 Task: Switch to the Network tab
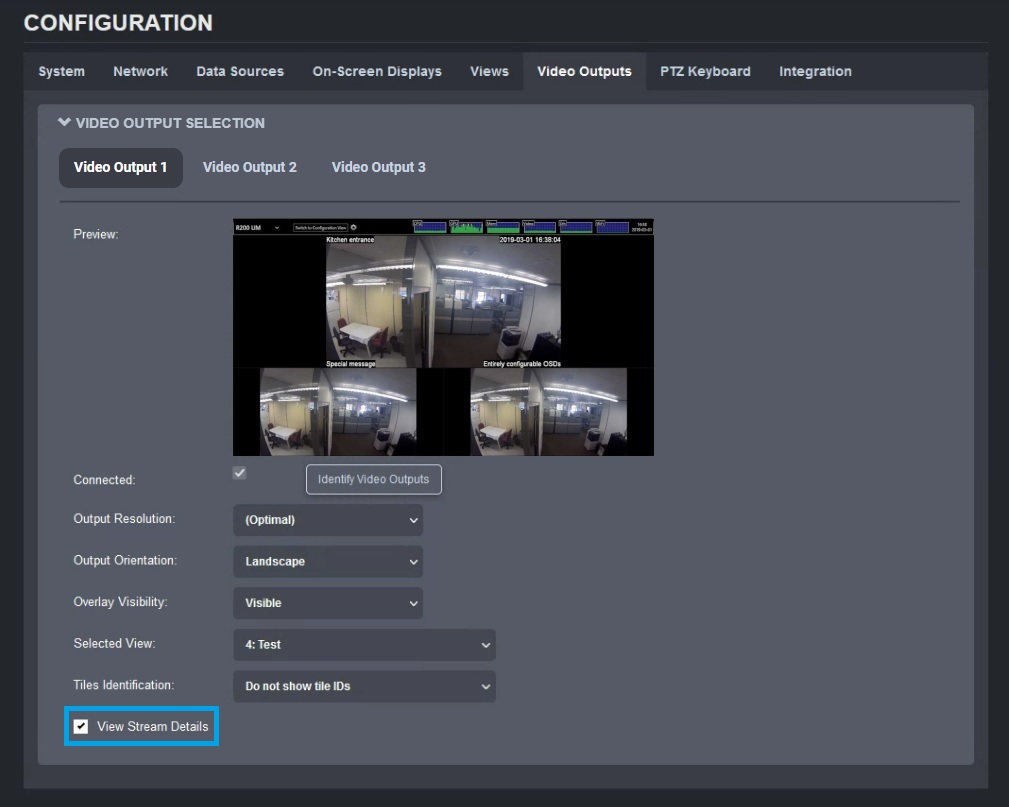point(140,71)
